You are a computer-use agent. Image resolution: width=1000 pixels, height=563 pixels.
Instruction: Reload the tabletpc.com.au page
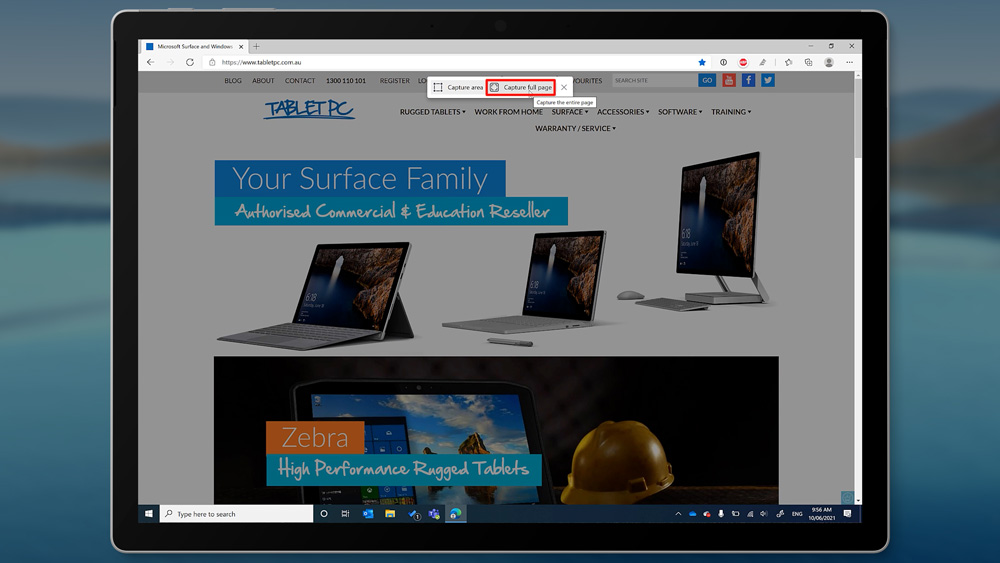point(189,62)
